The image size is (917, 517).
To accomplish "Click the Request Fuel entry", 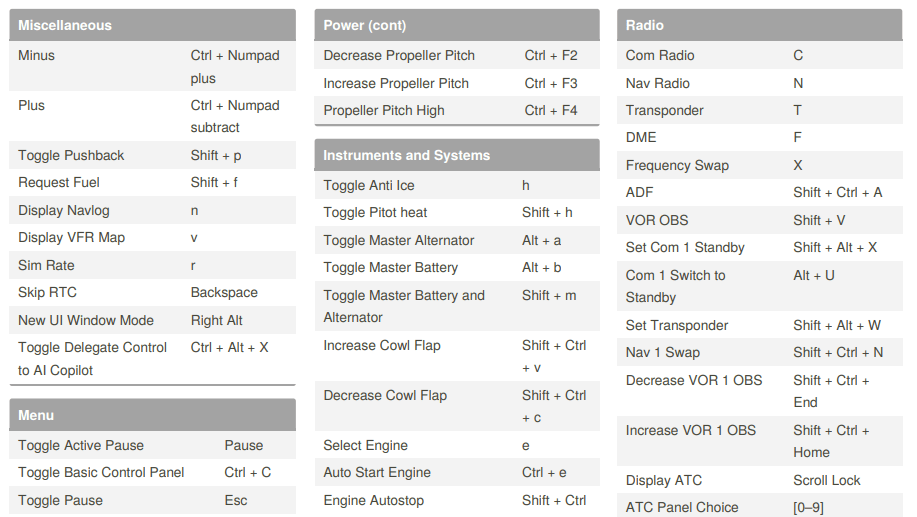I will coord(59,182).
